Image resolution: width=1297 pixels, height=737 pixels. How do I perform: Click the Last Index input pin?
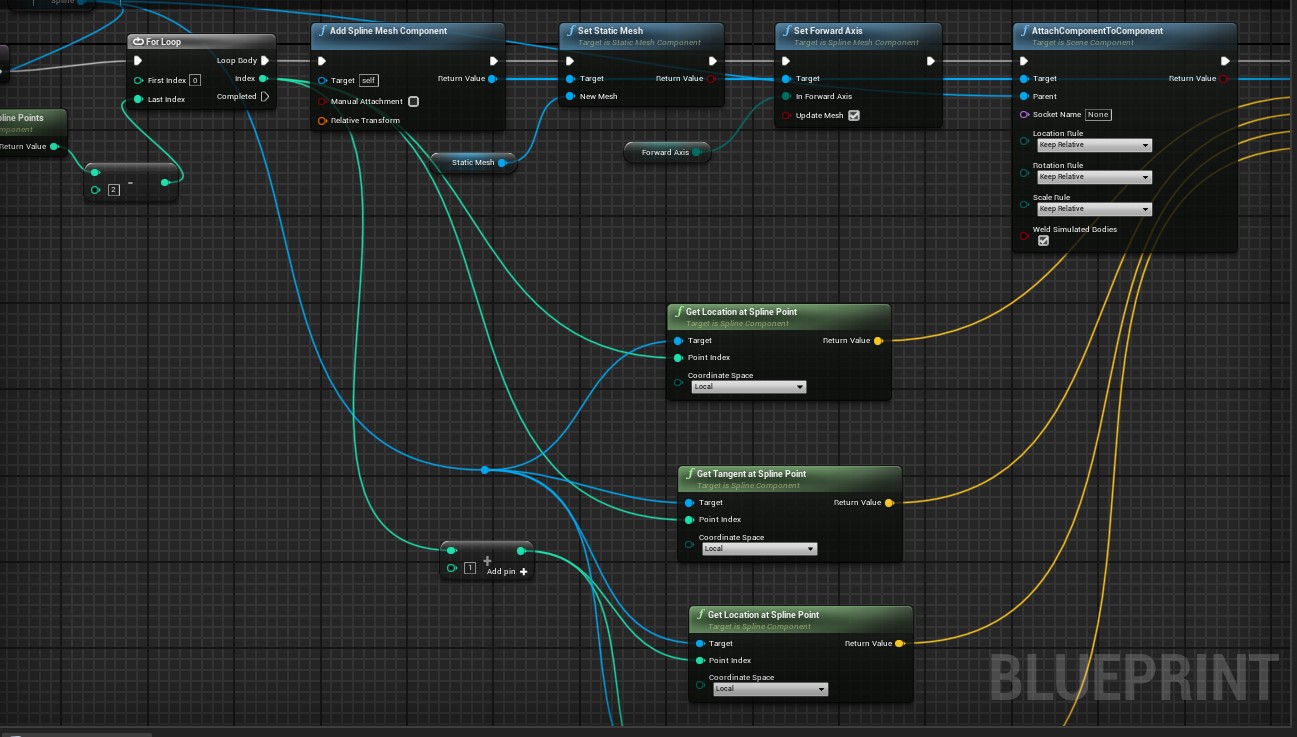(x=138, y=99)
